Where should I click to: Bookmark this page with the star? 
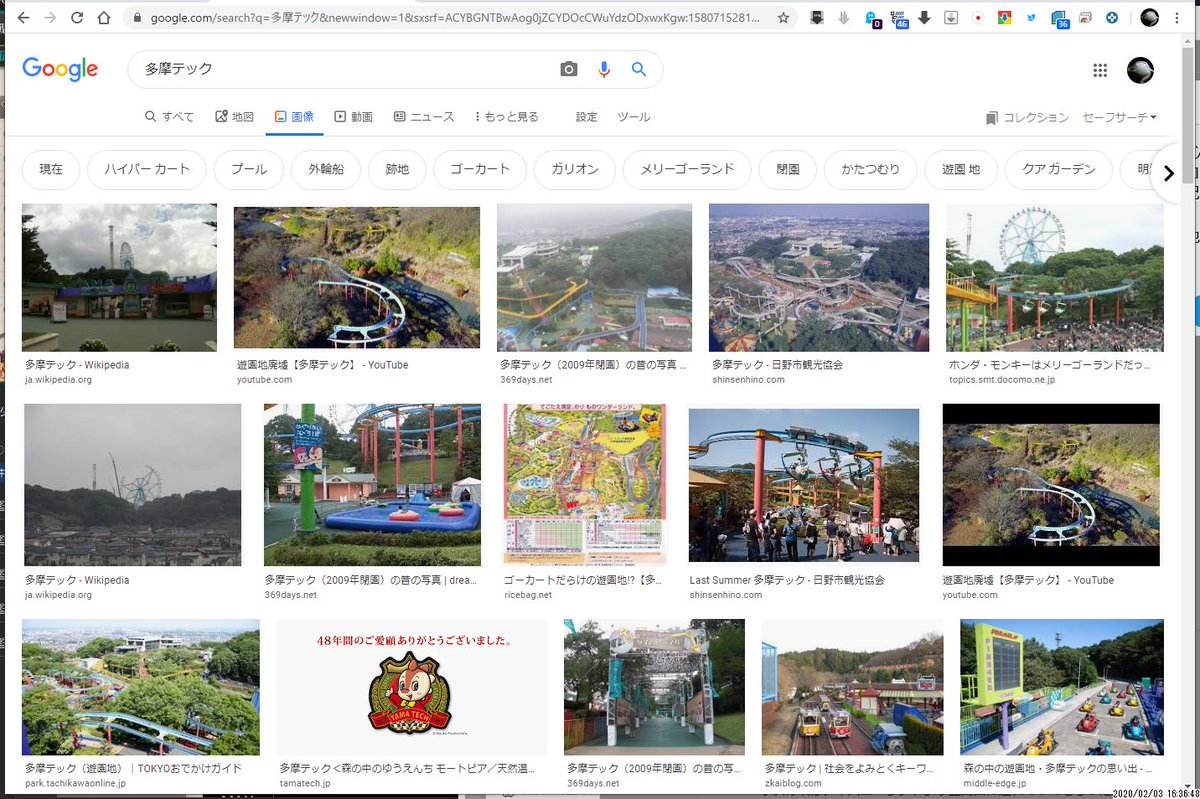[x=783, y=18]
